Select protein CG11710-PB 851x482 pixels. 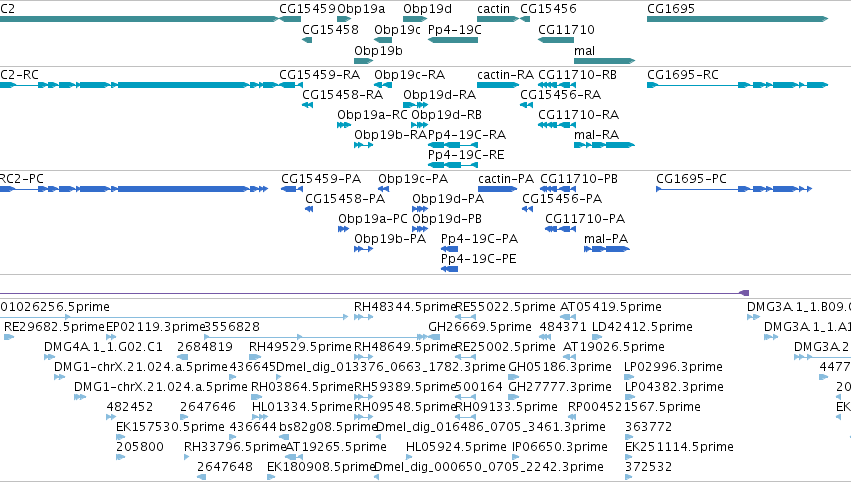[x=558, y=189]
